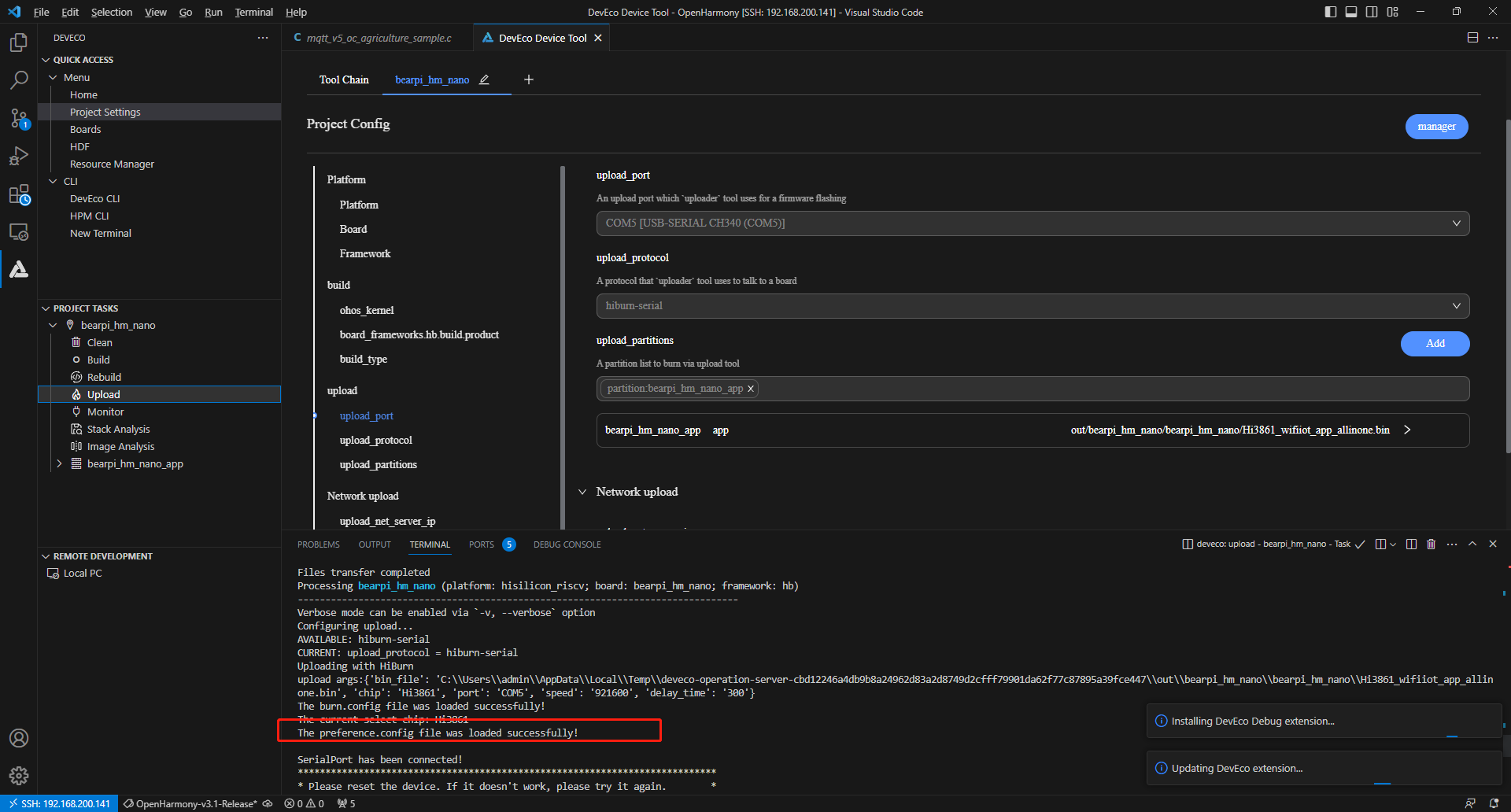Click the Project Config page scrollbar
Image resolution: width=1511 pixels, height=812 pixels.
[1507, 286]
